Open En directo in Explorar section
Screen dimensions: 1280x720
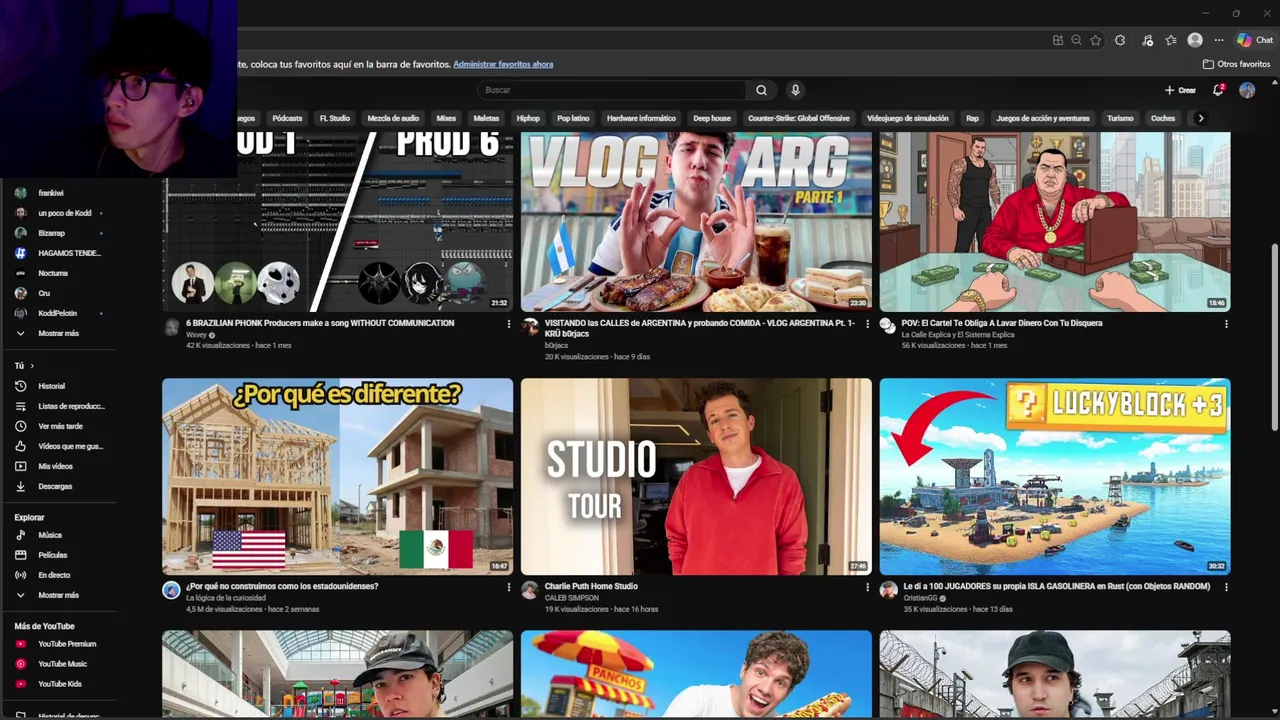(54, 575)
